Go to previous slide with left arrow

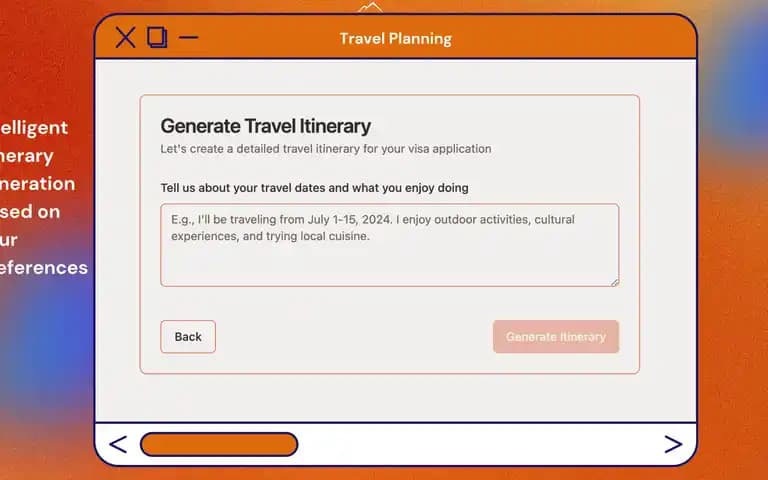tap(118, 444)
